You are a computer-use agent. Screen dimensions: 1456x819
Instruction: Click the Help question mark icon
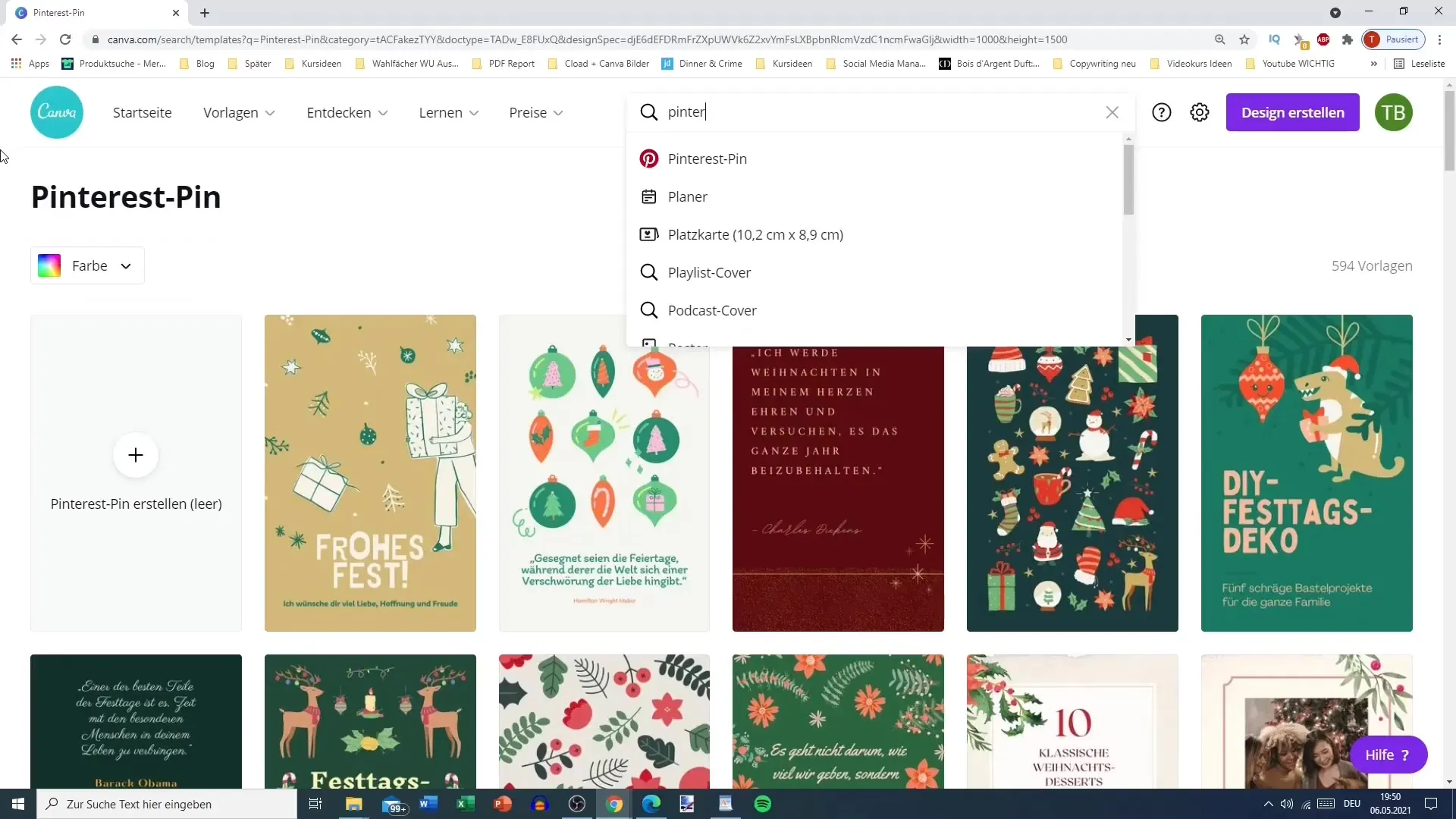point(1162,112)
